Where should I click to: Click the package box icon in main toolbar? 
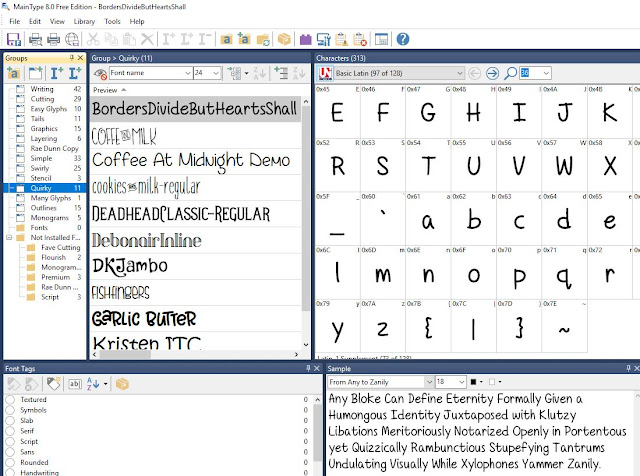(284, 40)
